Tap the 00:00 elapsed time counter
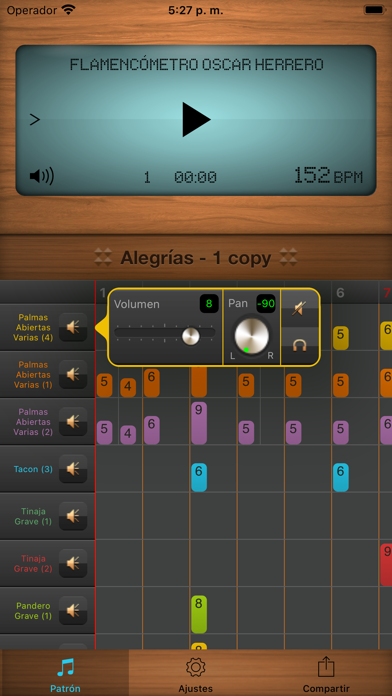Screen dimensions: 392x696 point(195,178)
